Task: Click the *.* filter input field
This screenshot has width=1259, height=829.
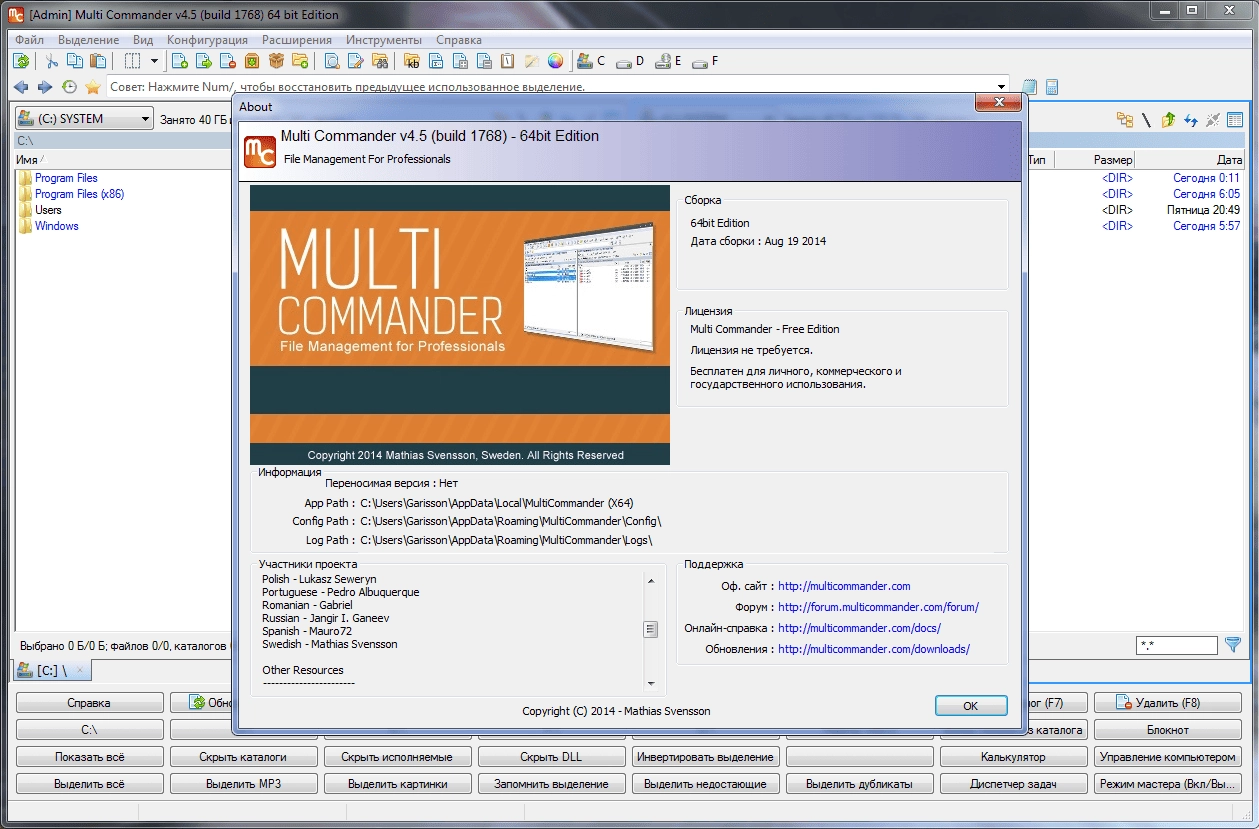Action: tap(1177, 646)
